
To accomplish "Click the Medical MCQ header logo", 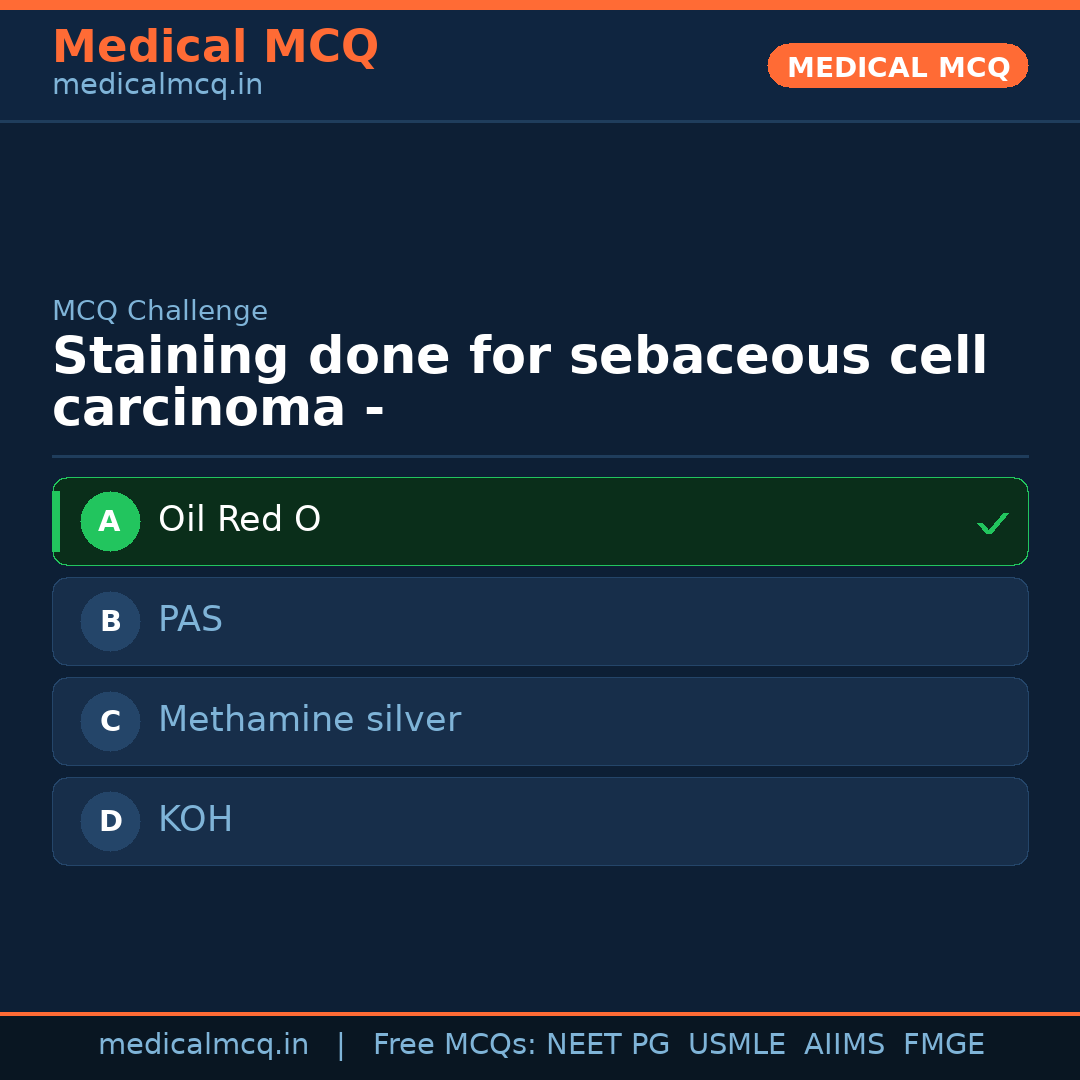I will 215,46.
